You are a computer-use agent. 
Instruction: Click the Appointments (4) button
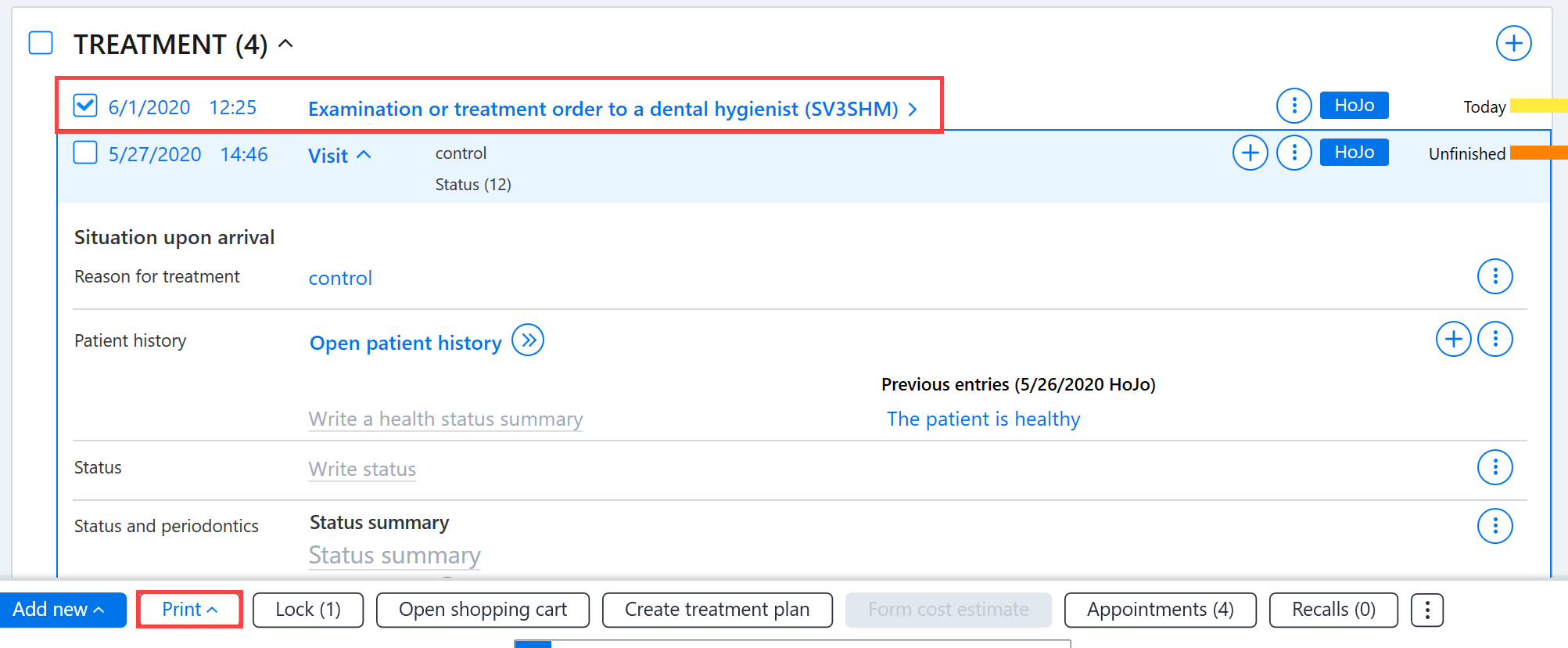(x=1161, y=610)
